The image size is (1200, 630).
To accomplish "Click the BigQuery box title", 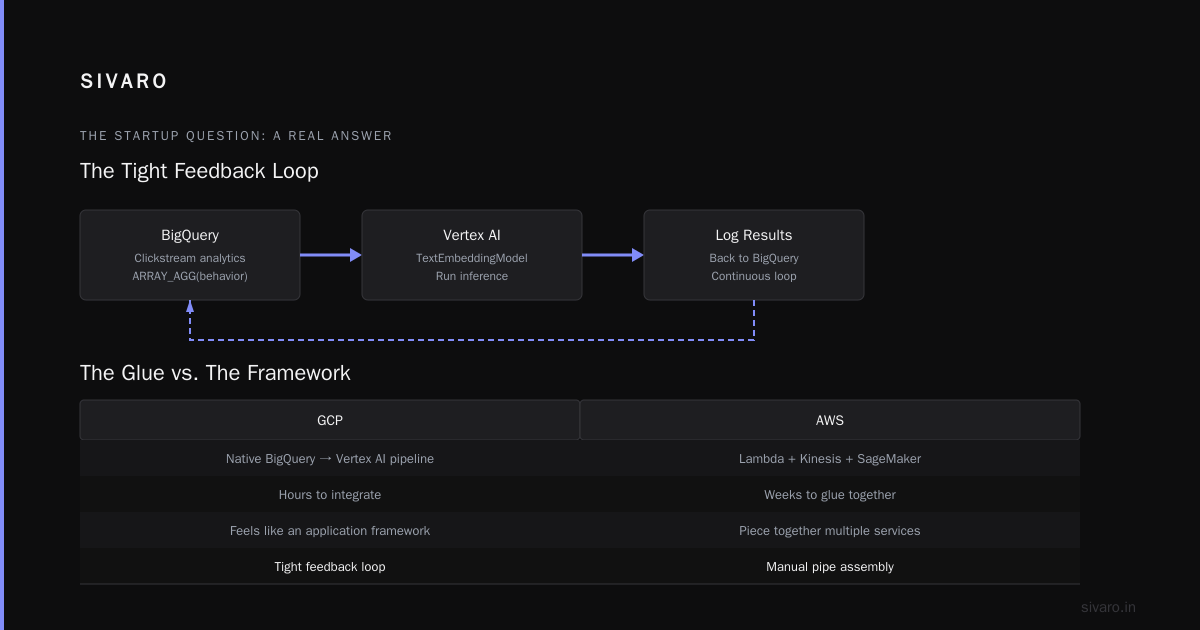I will coord(190,235).
